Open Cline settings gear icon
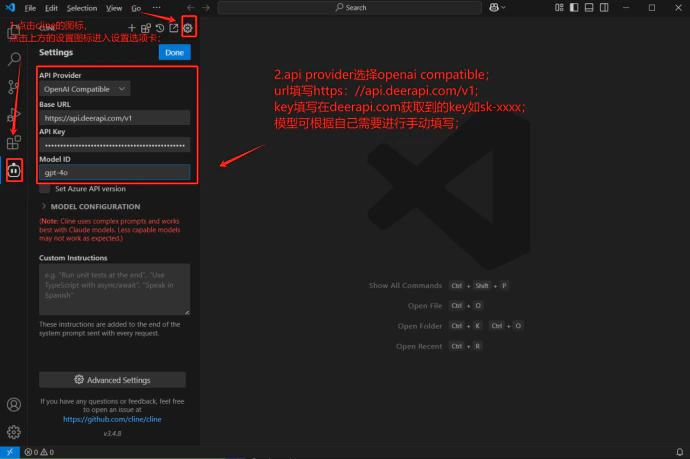 [188, 28]
